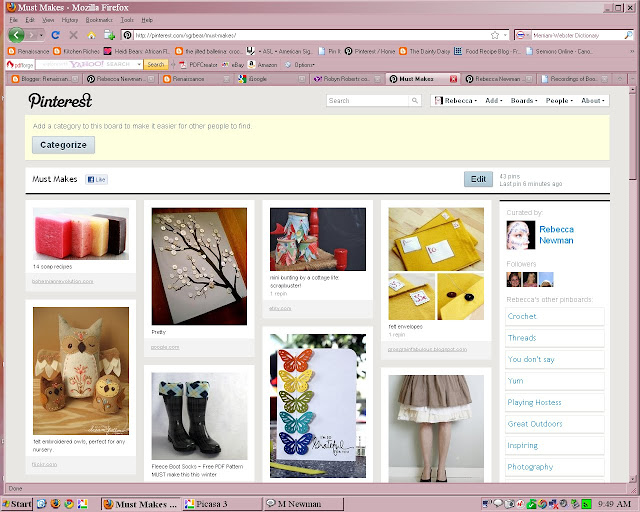640x512 pixels.
Task: Open the M Newman taskbar window
Action: 303,504
